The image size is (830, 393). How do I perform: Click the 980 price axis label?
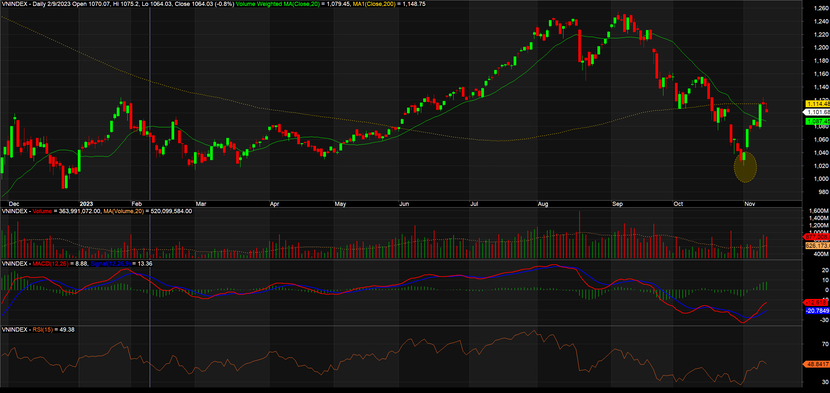(823, 192)
